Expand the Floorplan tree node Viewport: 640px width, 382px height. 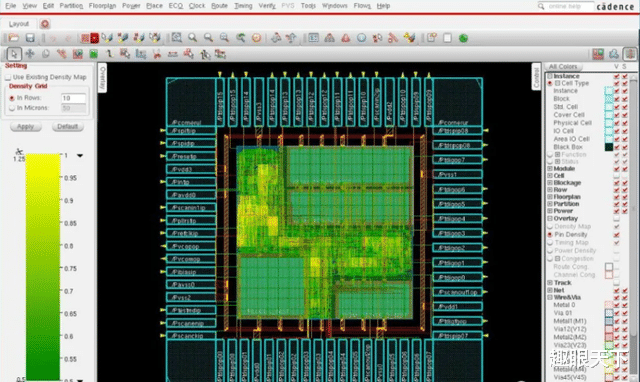click(550, 197)
